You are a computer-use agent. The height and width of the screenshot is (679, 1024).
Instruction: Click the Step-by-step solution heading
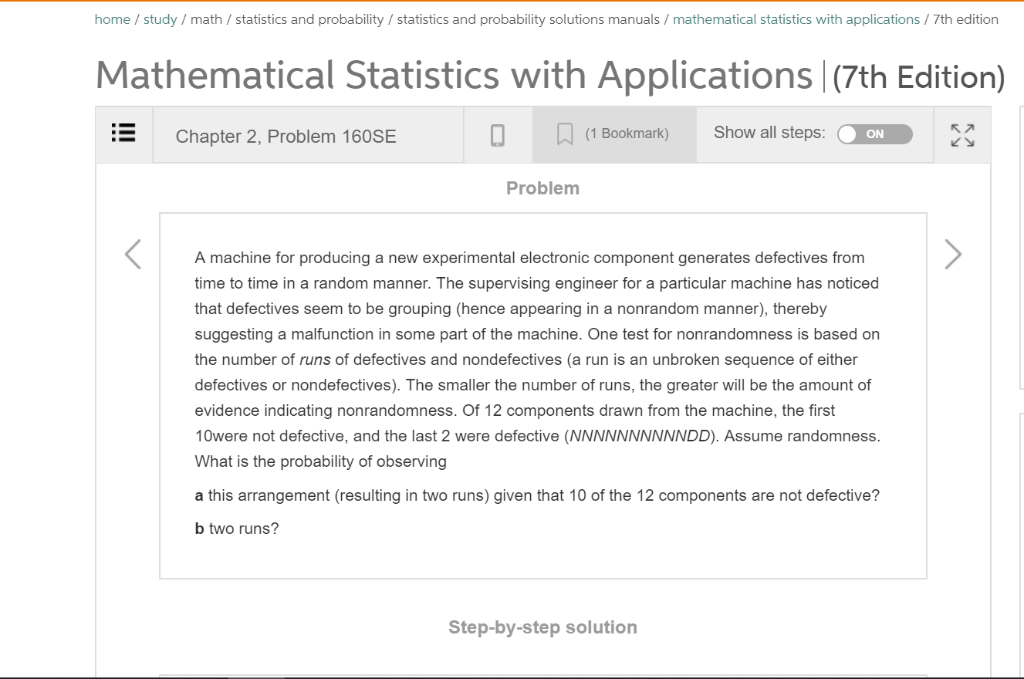coord(542,626)
